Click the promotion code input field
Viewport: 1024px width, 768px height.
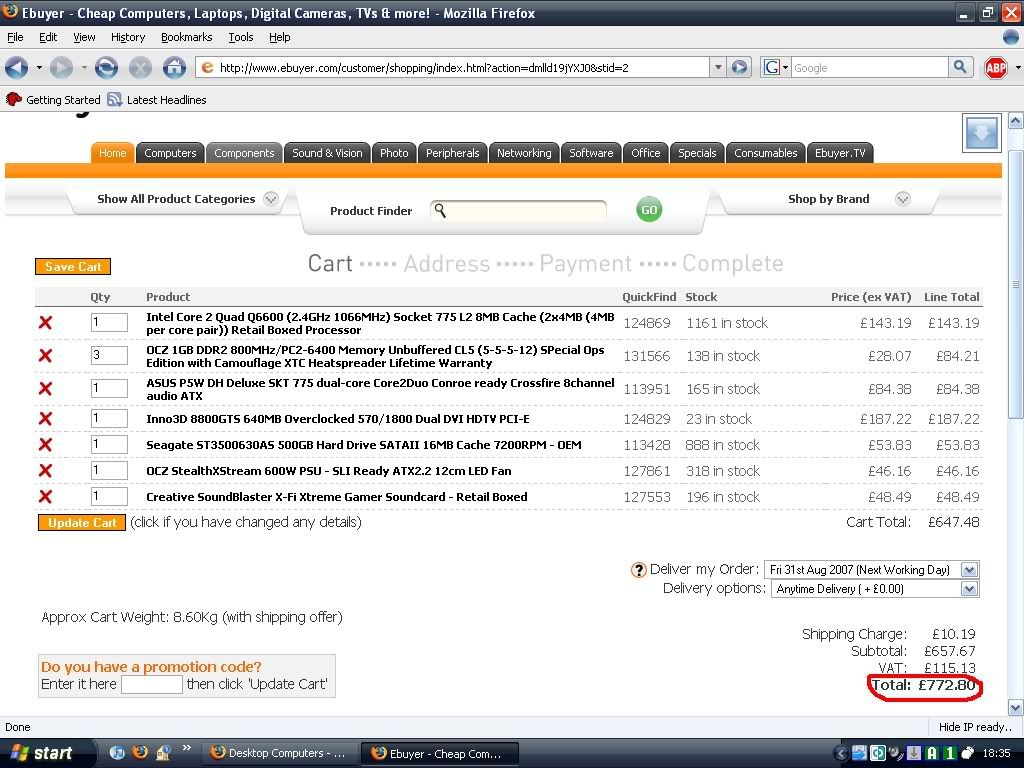pyautogui.click(x=151, y=685)
